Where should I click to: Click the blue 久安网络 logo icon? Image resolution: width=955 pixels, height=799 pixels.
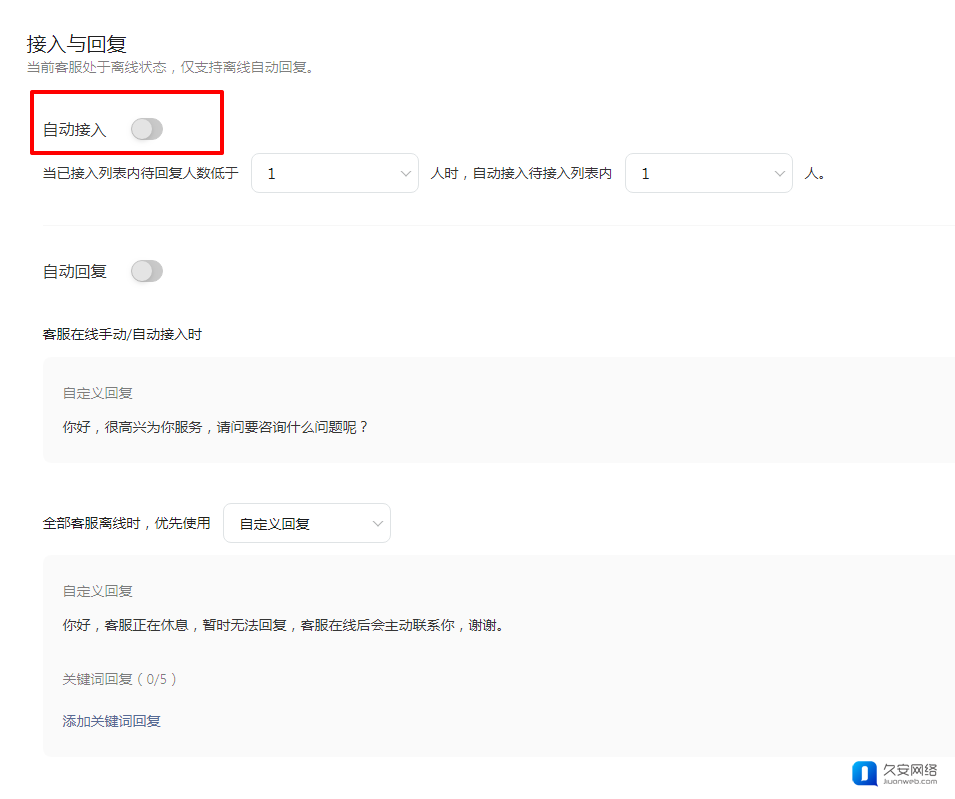(x=864, y=774)
